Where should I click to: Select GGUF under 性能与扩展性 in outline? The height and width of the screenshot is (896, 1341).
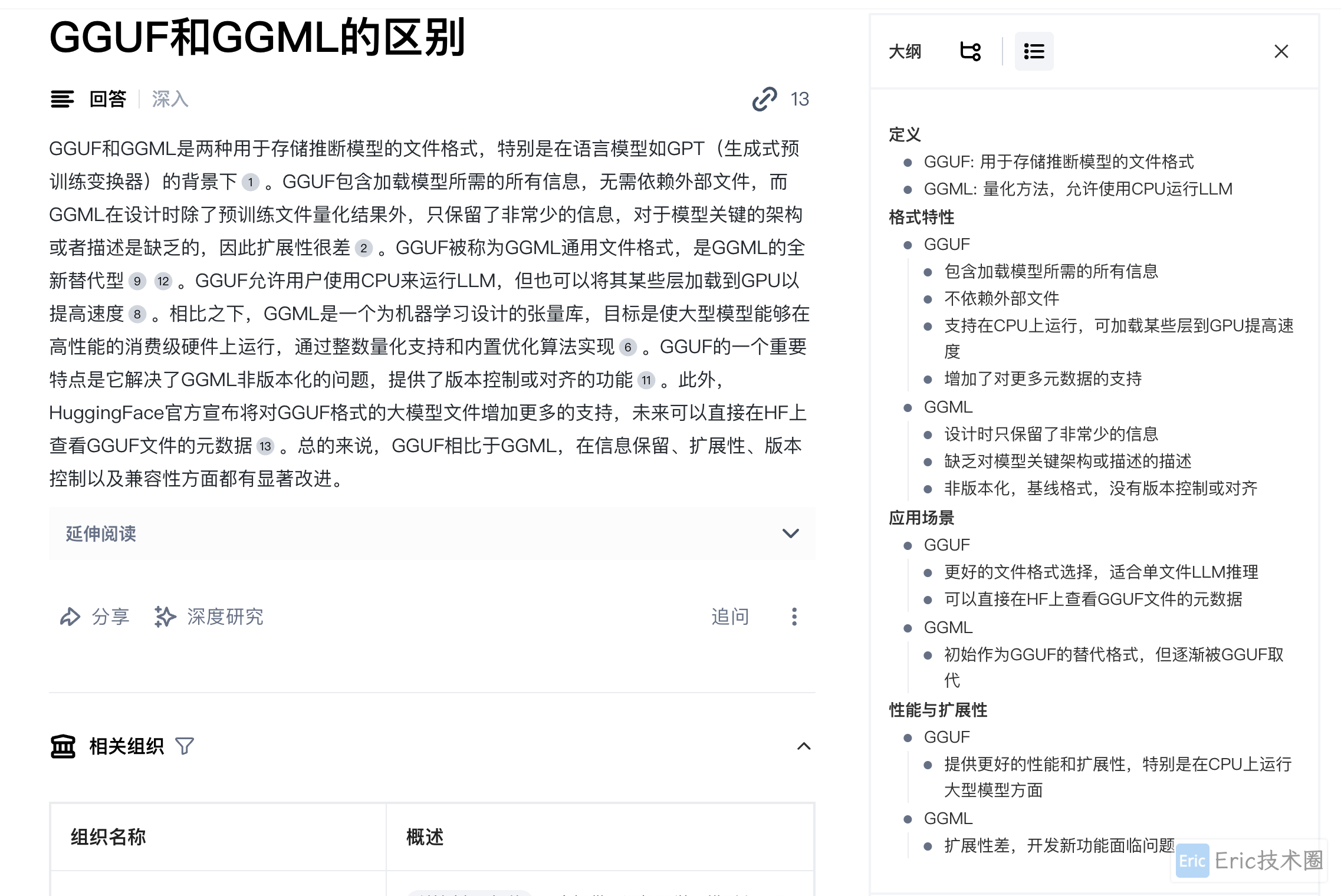point(946,737)
